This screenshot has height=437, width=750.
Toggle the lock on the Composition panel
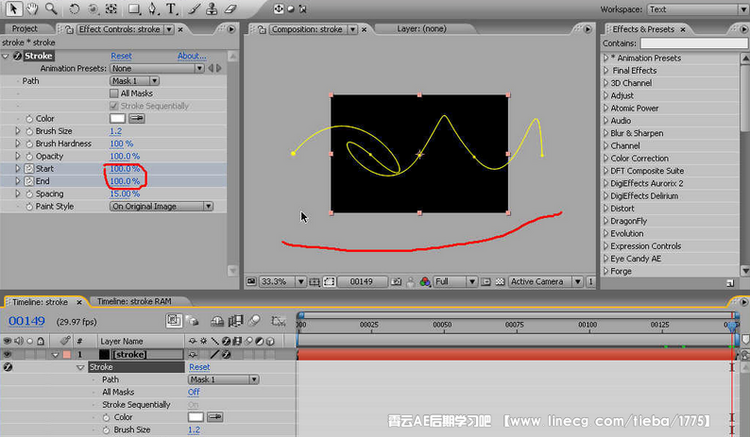262,29
